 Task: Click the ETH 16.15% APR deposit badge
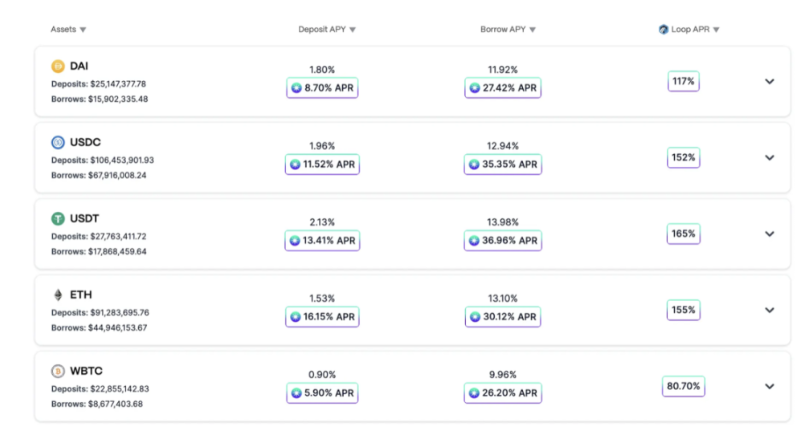[322, 317]
